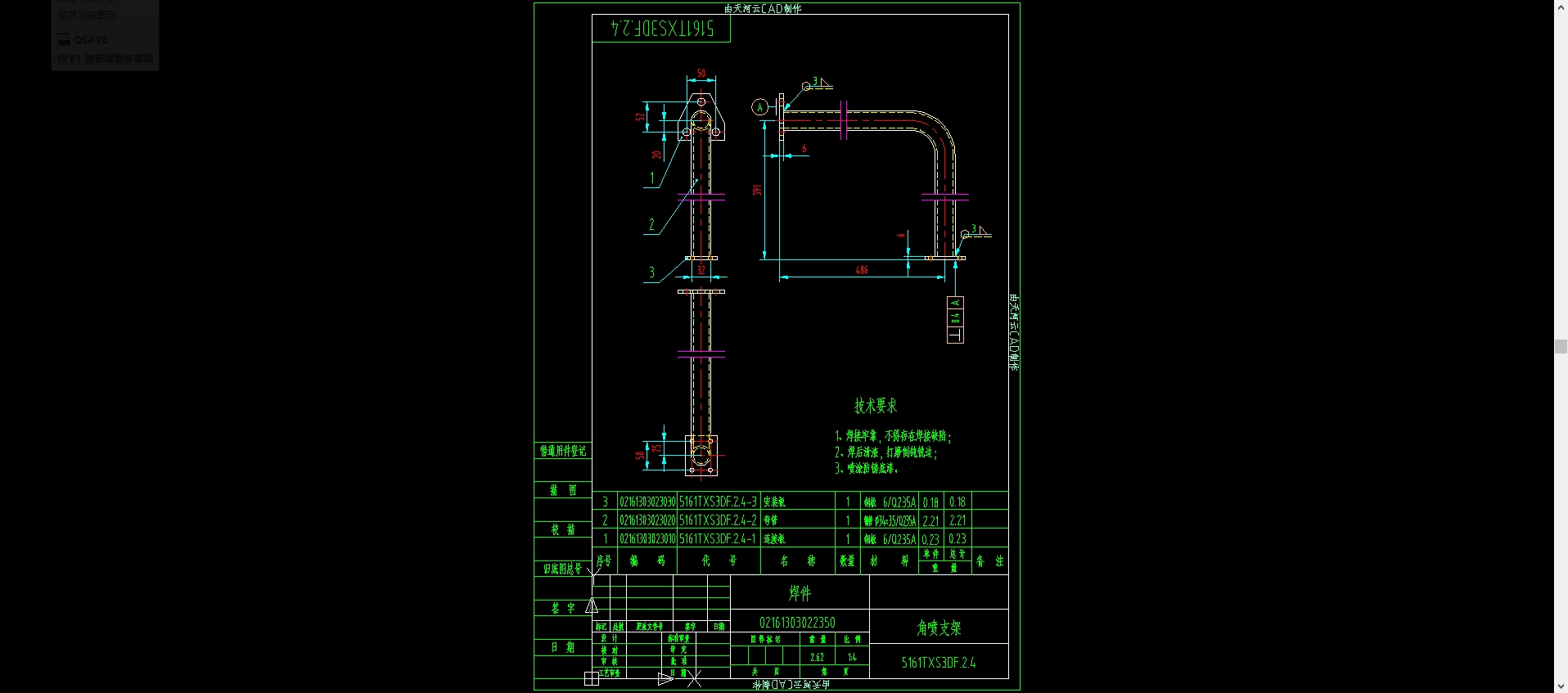The image size is (1568, 693).
Task: Select the code 5161TXS3DF.2.4-1 in the parts list
Action: tap(718, 539)
